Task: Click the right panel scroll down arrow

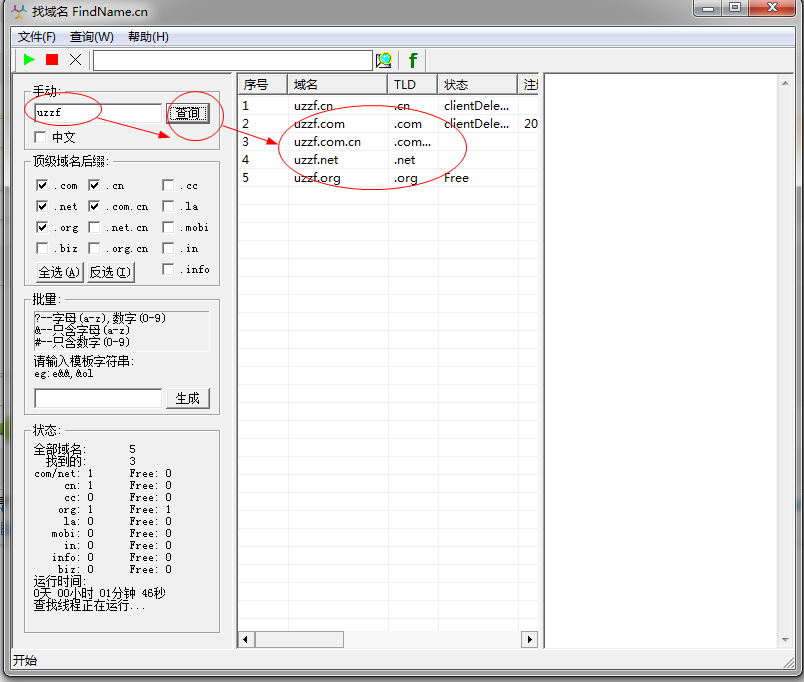Action: pos(785,639)
